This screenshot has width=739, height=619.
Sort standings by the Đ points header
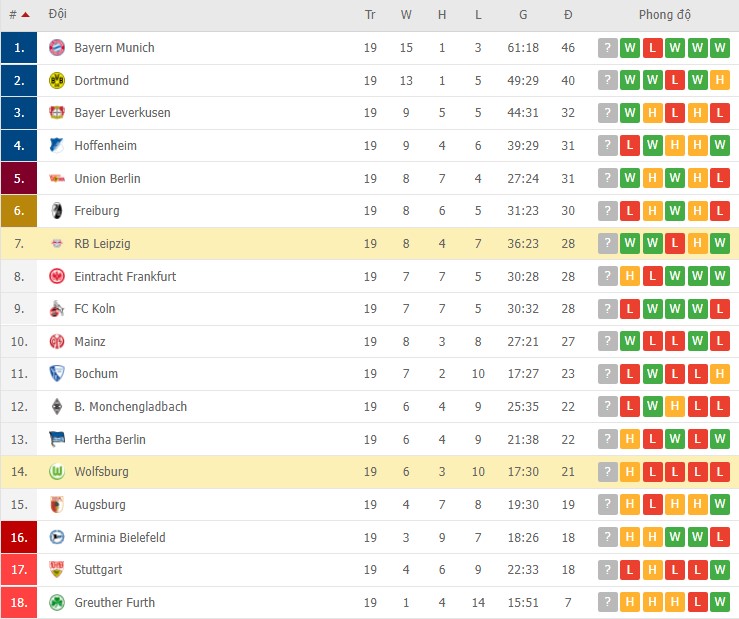point(568,15)
